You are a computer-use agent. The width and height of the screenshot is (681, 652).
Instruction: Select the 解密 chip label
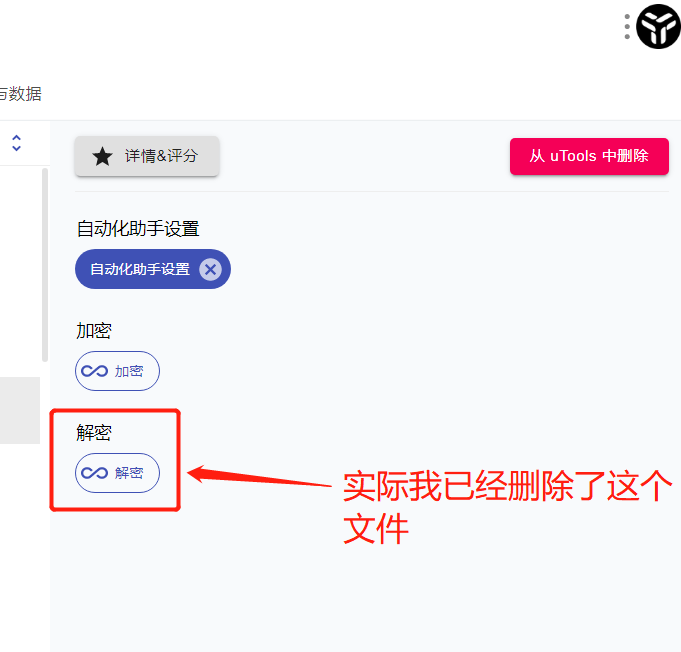(x=129, y=473)
